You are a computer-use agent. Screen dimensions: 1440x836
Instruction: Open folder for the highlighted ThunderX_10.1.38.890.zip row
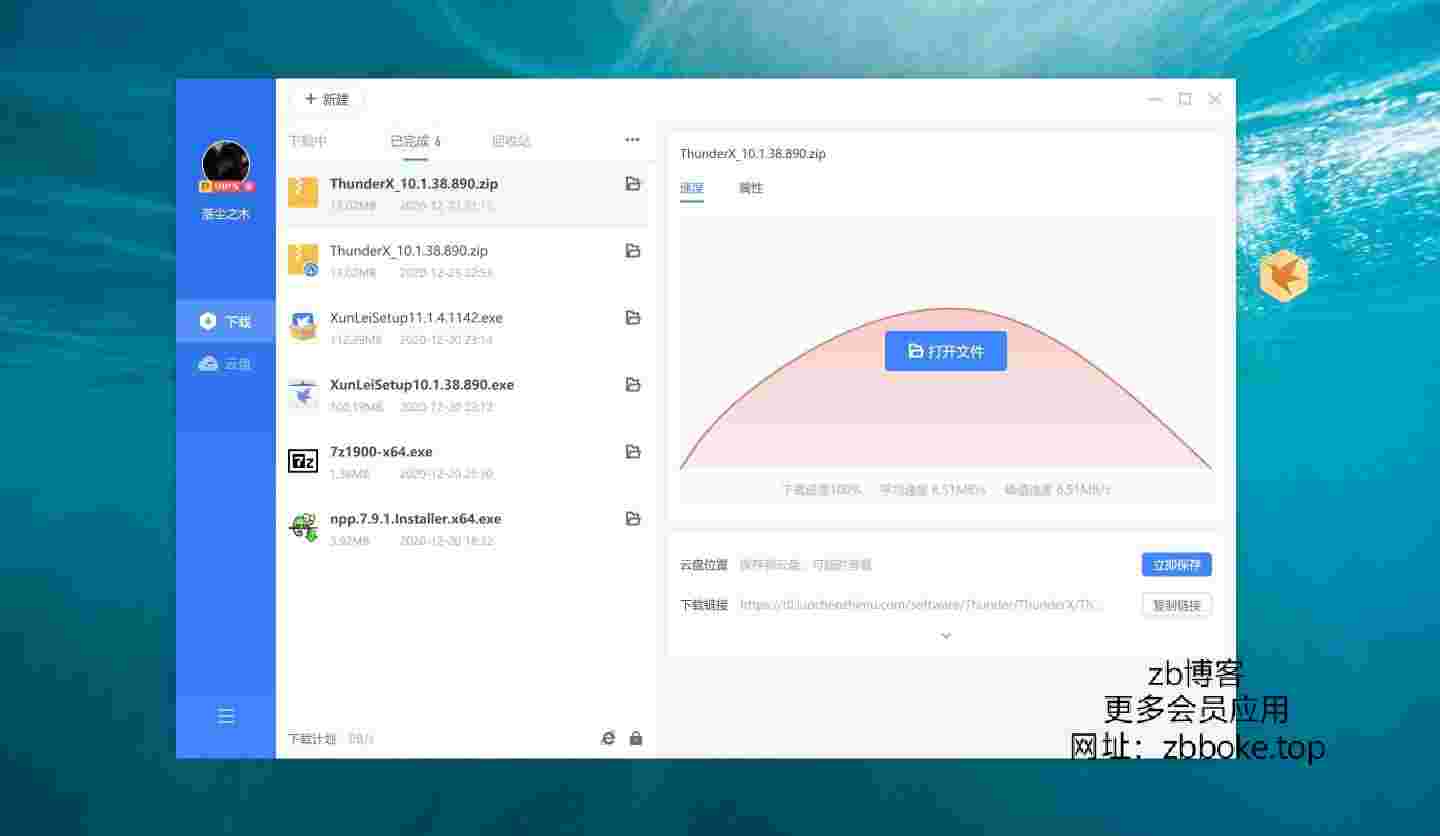point(633,184)
